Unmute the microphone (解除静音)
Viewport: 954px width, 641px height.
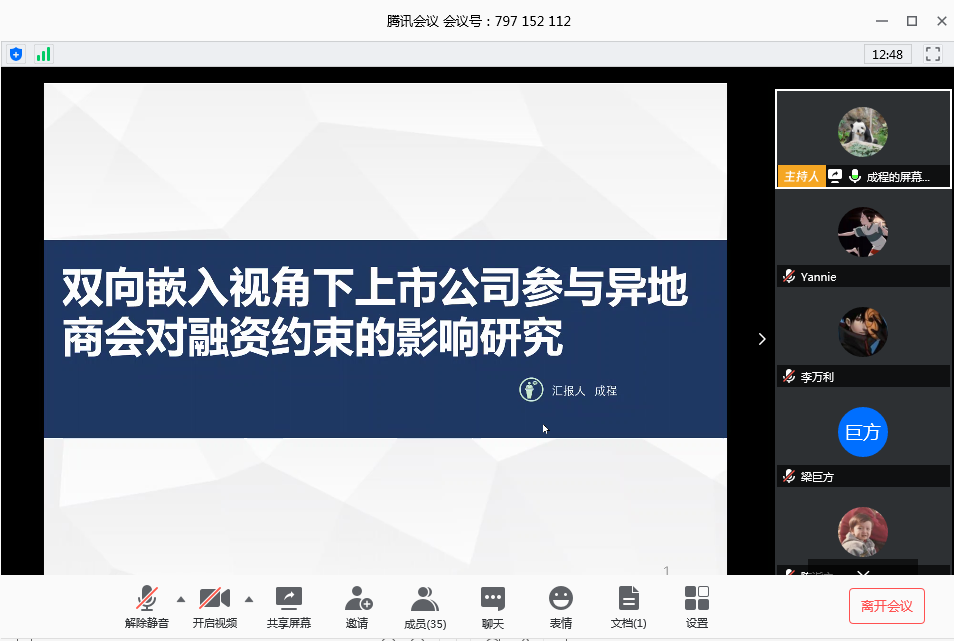tap(147, 600)
